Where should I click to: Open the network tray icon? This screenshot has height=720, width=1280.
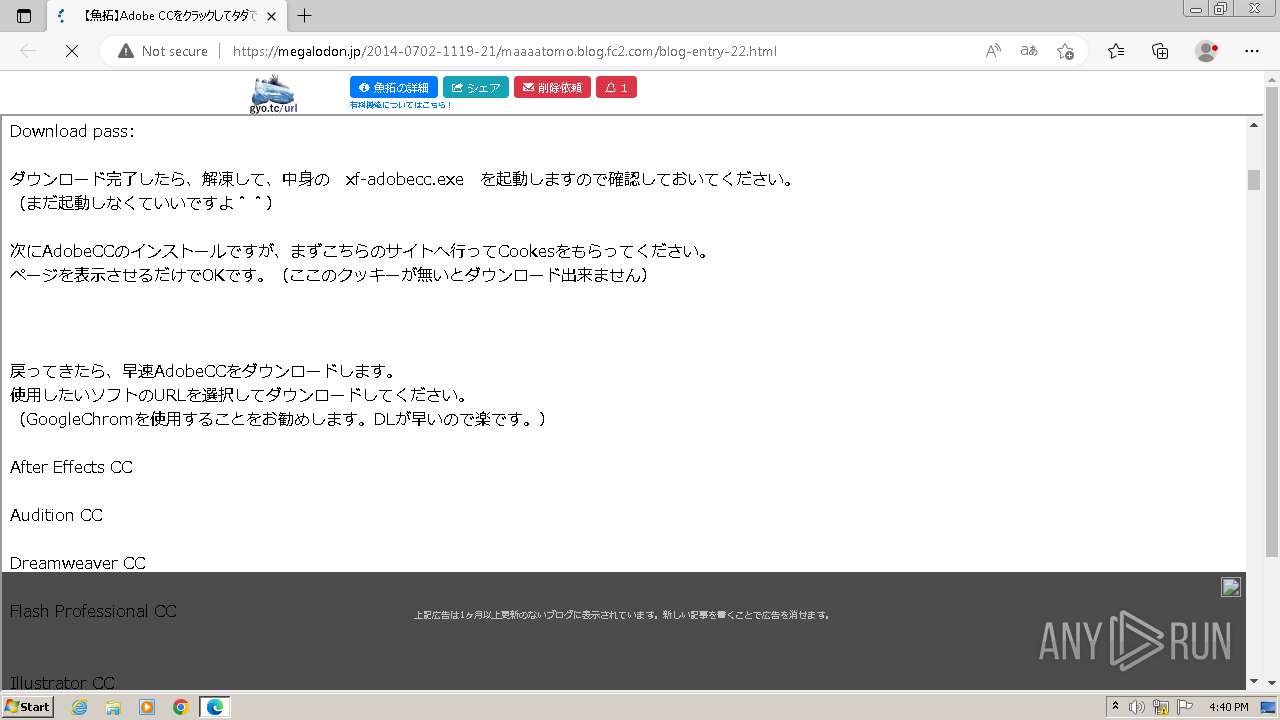pyautogui.click(x=1161, y=707)
